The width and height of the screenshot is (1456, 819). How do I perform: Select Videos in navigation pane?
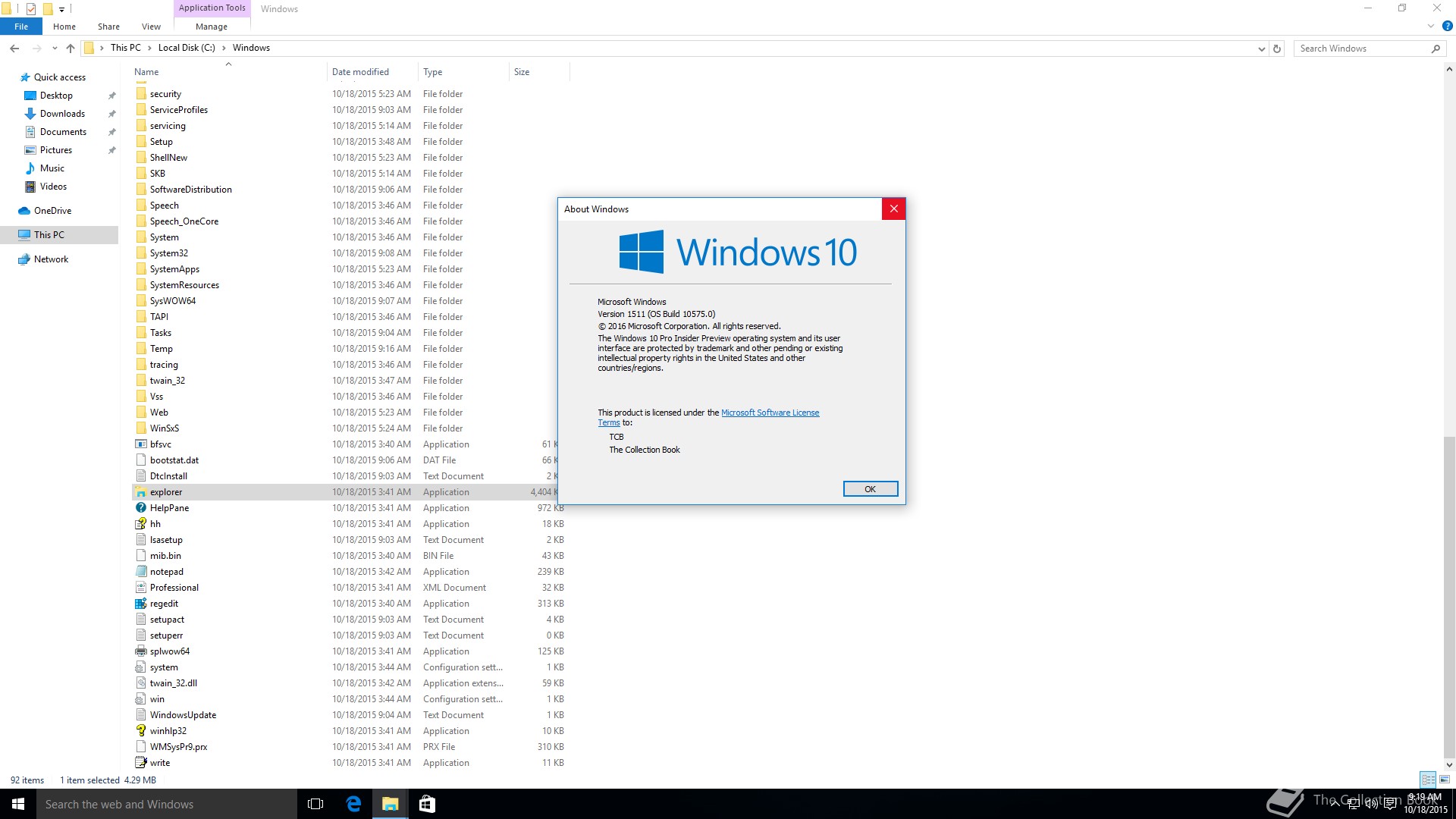[x=53, y=187]
